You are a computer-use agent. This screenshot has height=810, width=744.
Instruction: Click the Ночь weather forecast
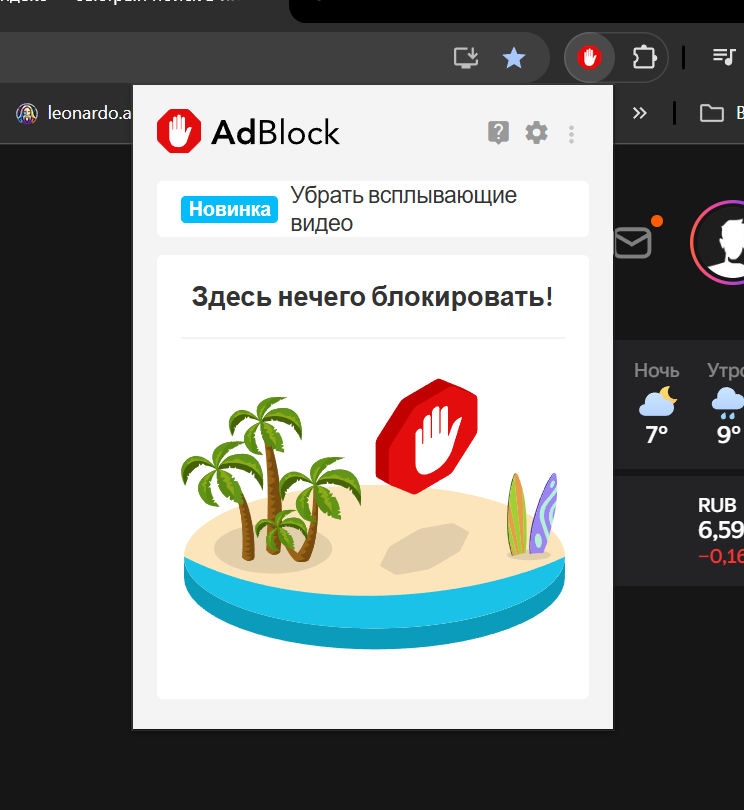click(x=657, y=403)
